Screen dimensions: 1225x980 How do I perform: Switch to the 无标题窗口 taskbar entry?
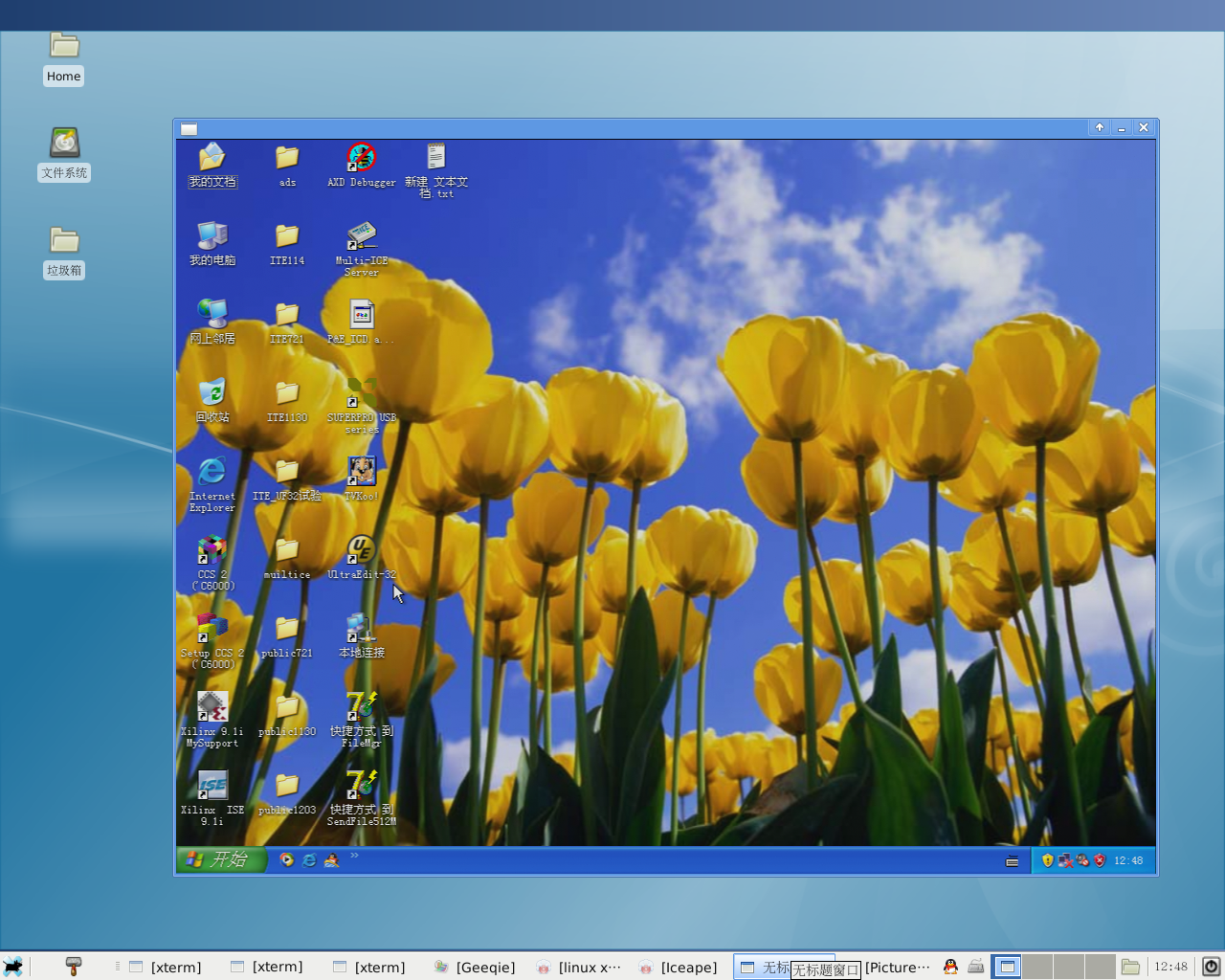pyautogui.click(x=785, y=967)
